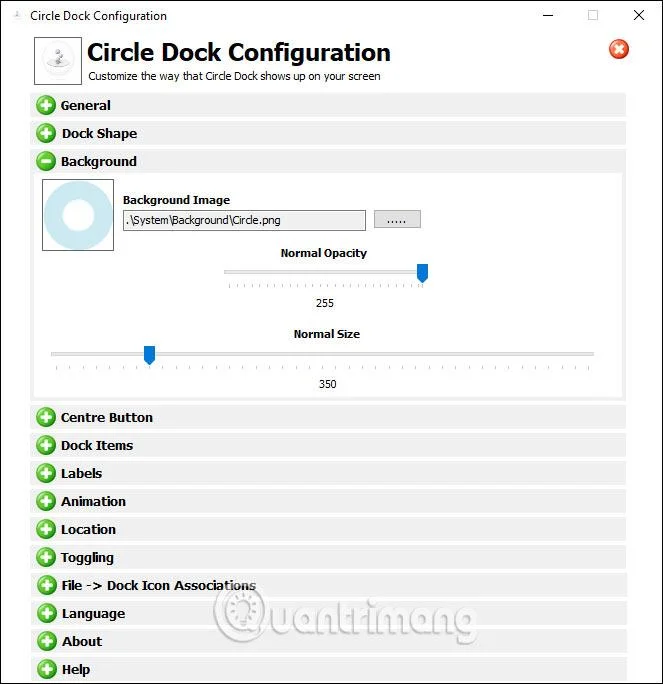
Task: Click the green plus icon beside Labels
Action: point(46,473)
